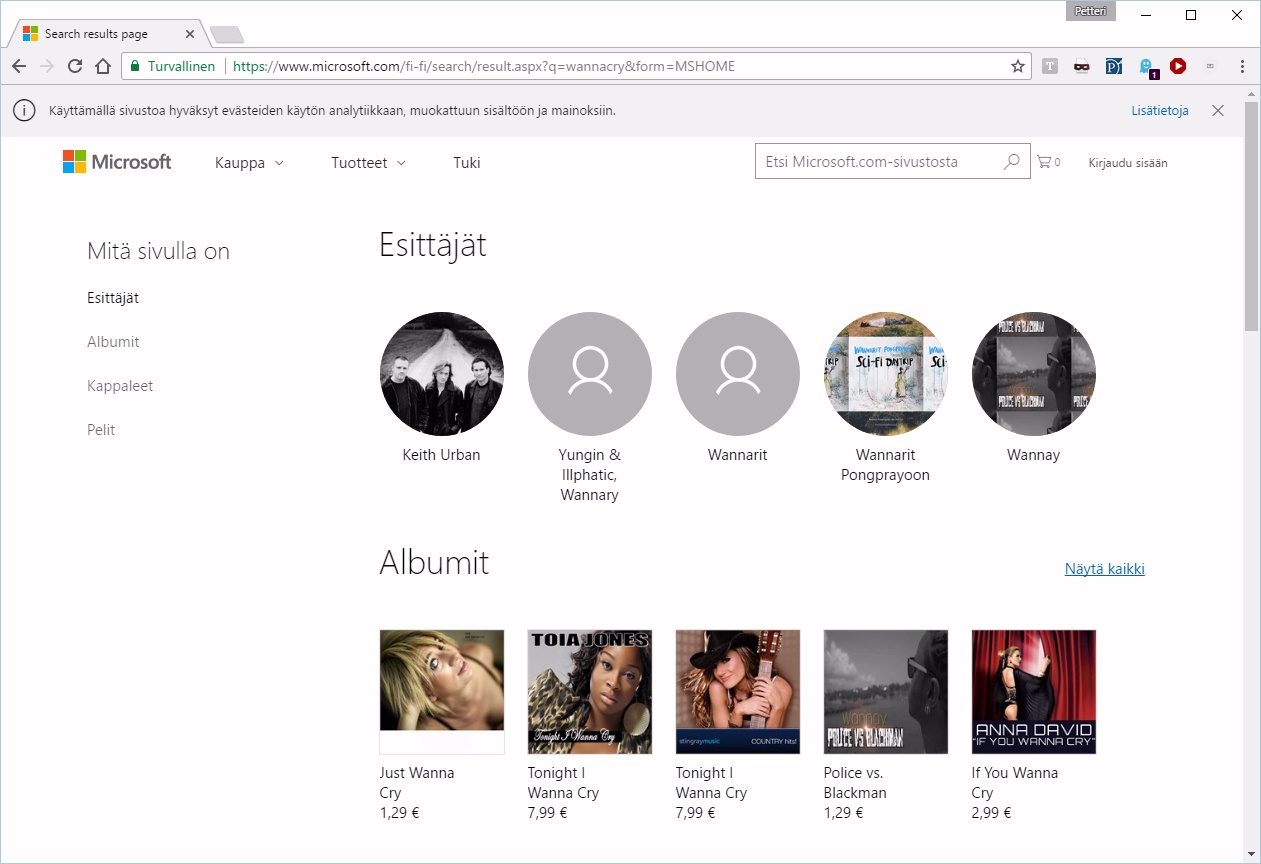The height and width of the screenshot is (864, 1261).
Task: Bookmark this page with the star icon
Action: click(x=1018, y=66)
